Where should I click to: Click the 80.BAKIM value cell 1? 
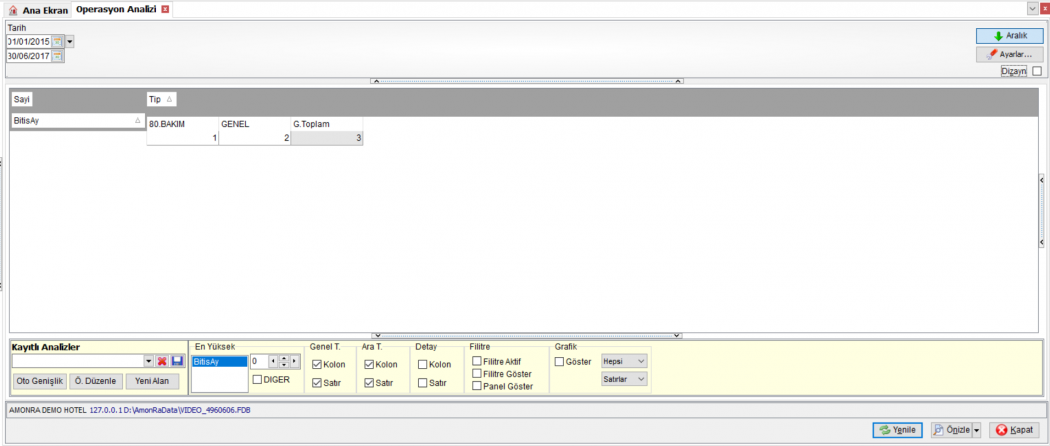182,138
